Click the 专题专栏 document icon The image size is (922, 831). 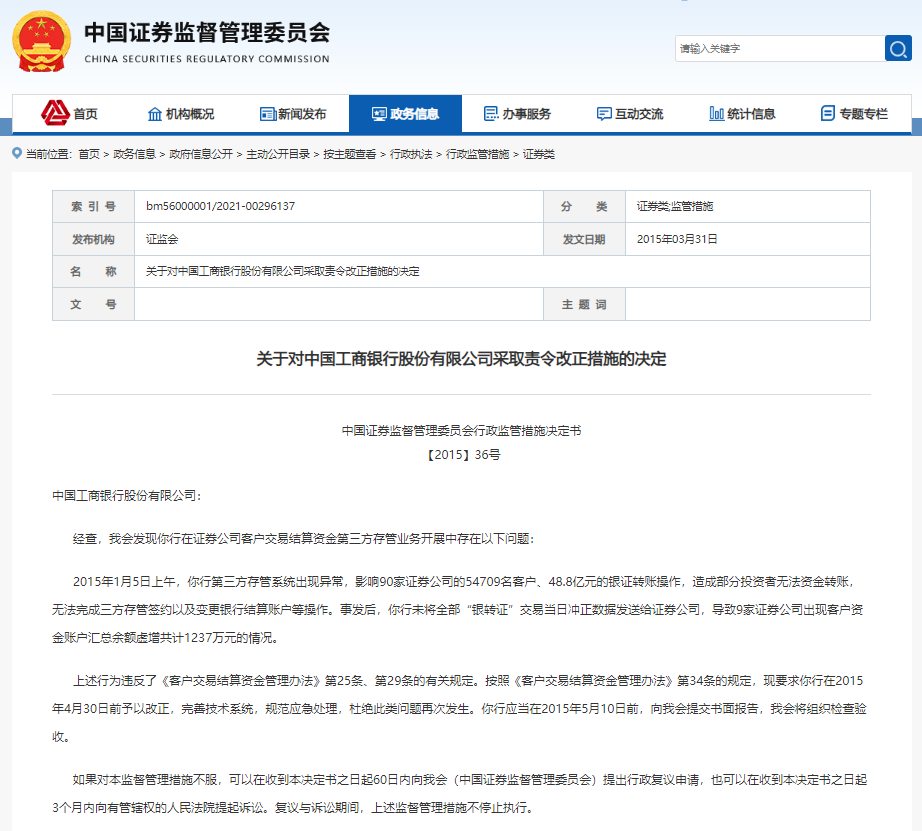827,114
